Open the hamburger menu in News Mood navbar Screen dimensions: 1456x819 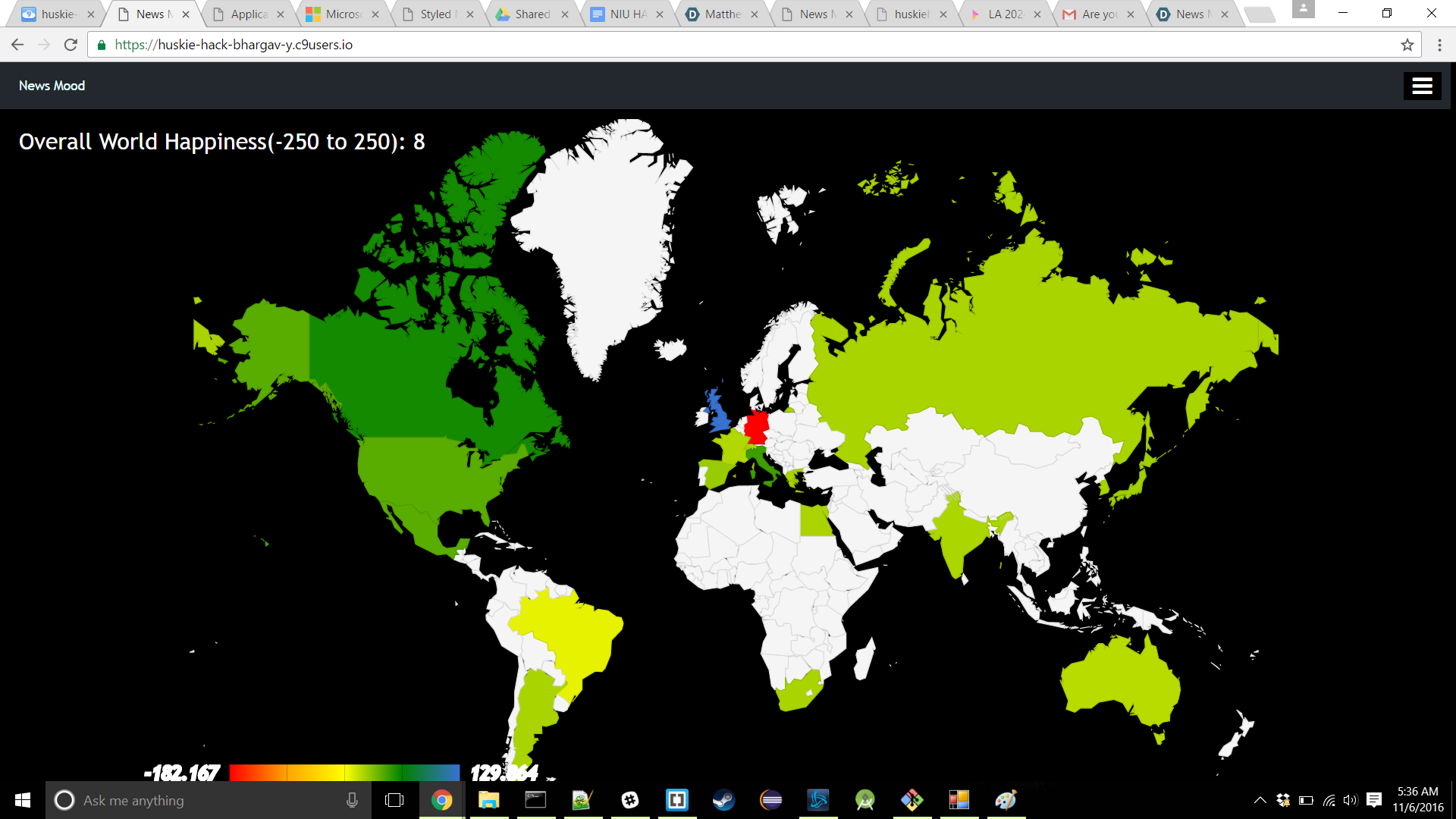point(1422,86)
